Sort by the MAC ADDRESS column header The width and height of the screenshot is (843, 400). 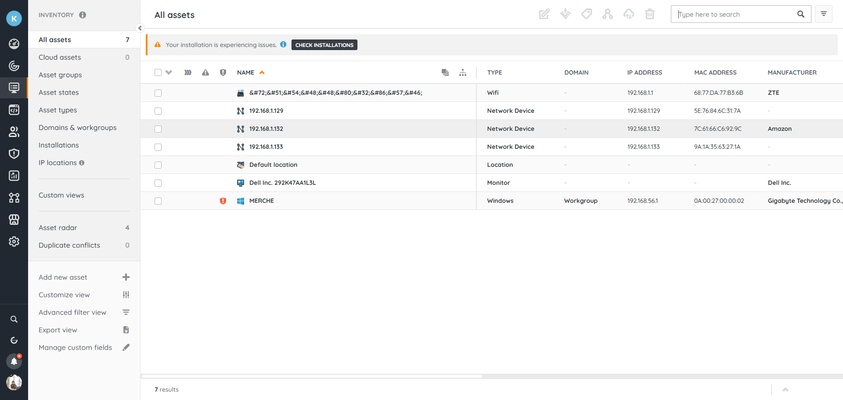[715, 73]
